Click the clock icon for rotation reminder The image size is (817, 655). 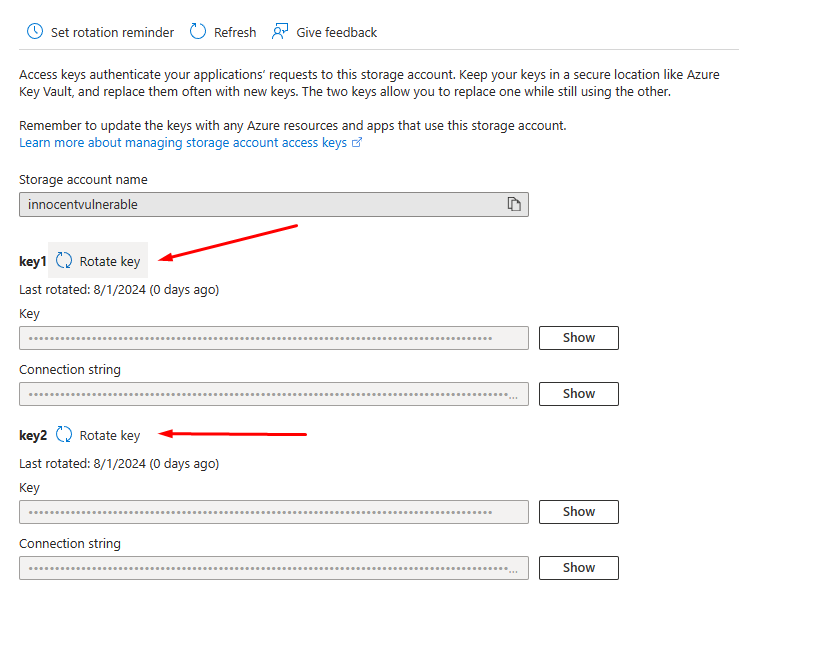click(x=35, y=32)
